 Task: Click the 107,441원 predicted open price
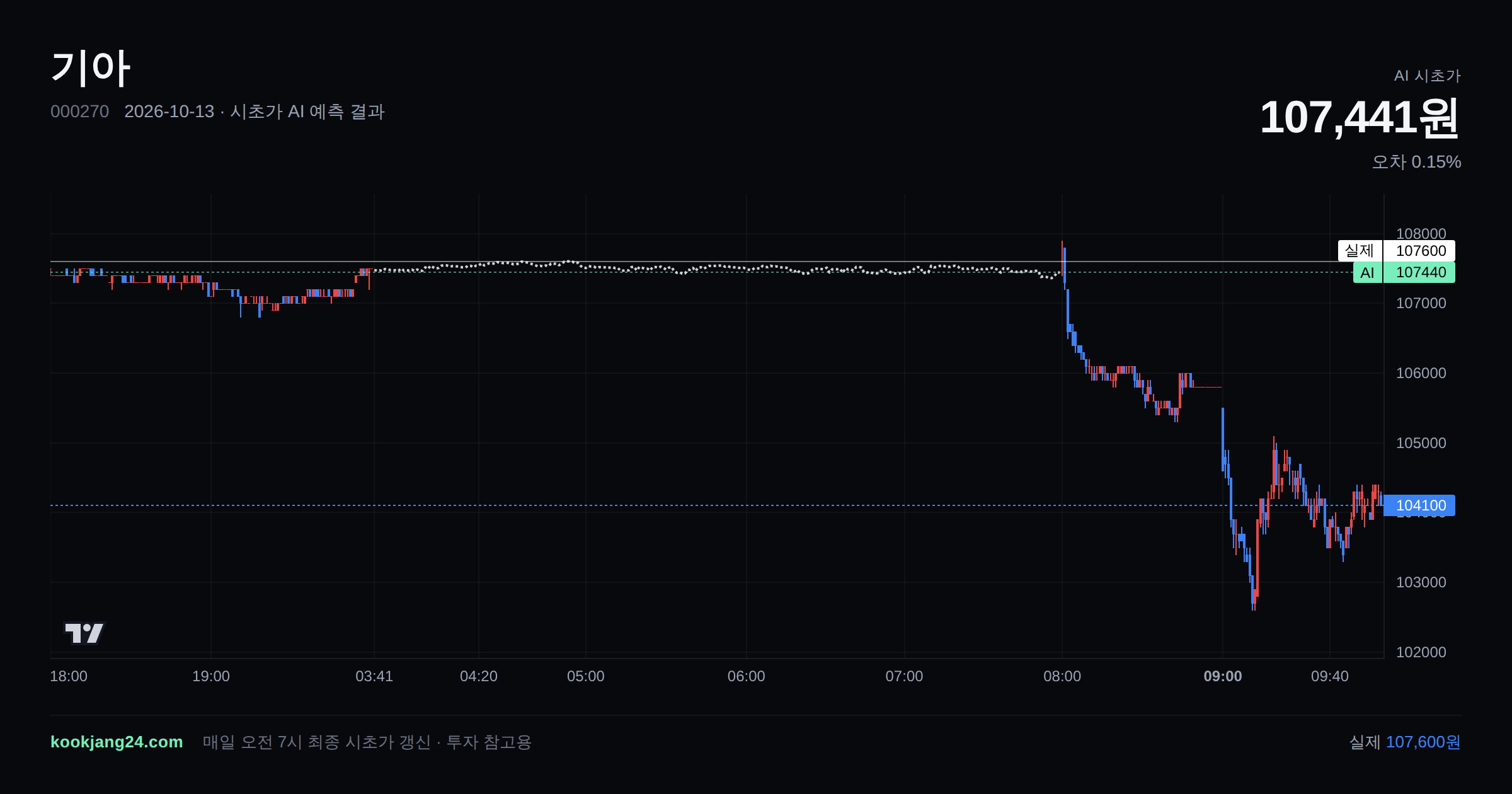(1360, 117)
